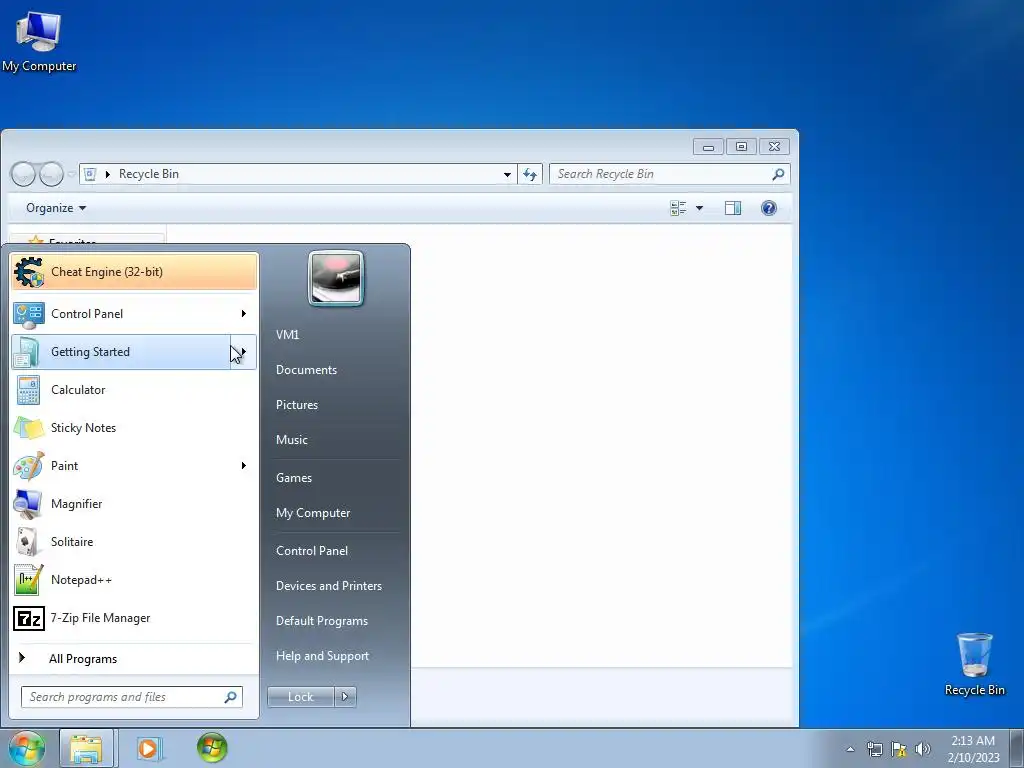1024x768 pixels.
Task: Open Explorer help question mark icon
Action: [x=769, y=208]
